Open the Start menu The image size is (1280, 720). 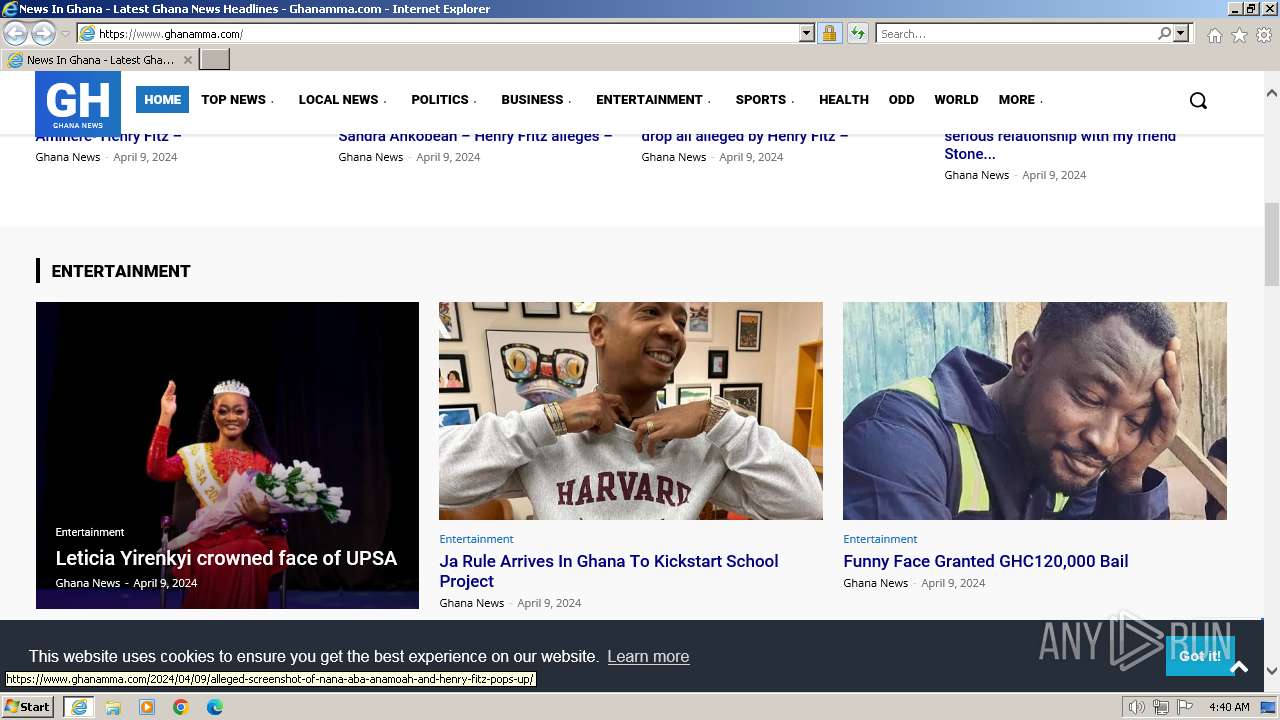28,707
